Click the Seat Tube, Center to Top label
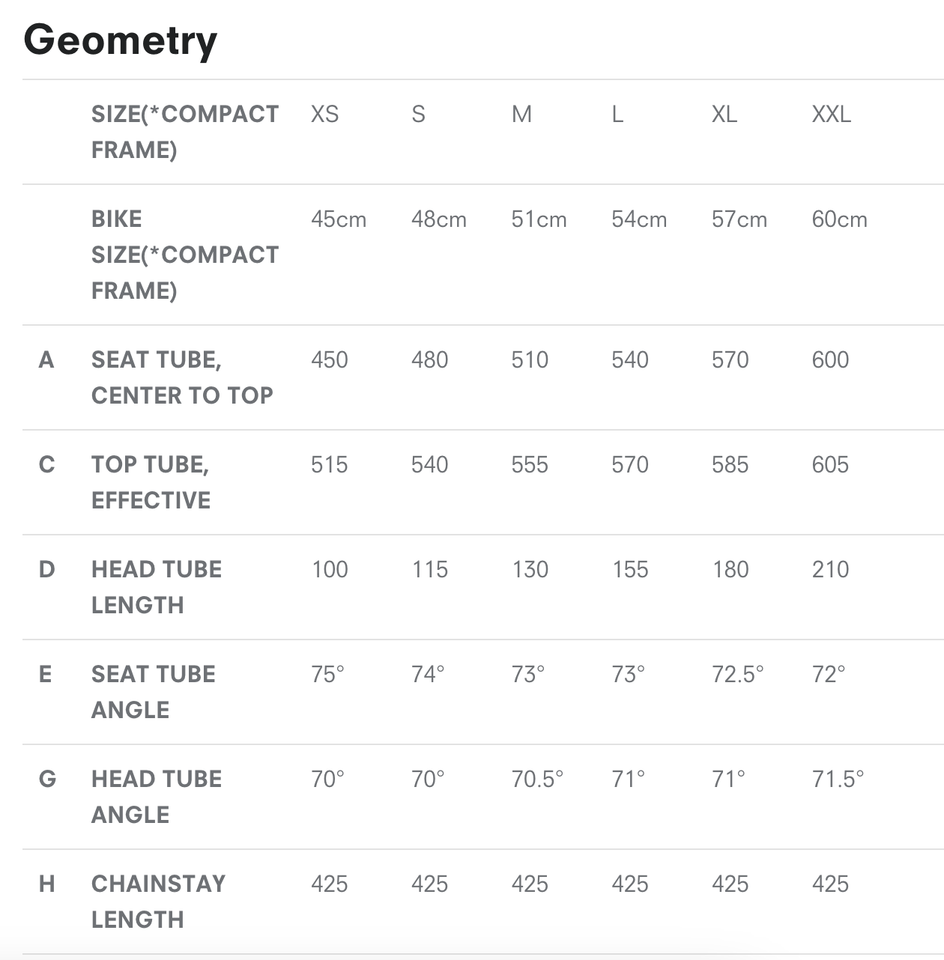 (182, 377)
